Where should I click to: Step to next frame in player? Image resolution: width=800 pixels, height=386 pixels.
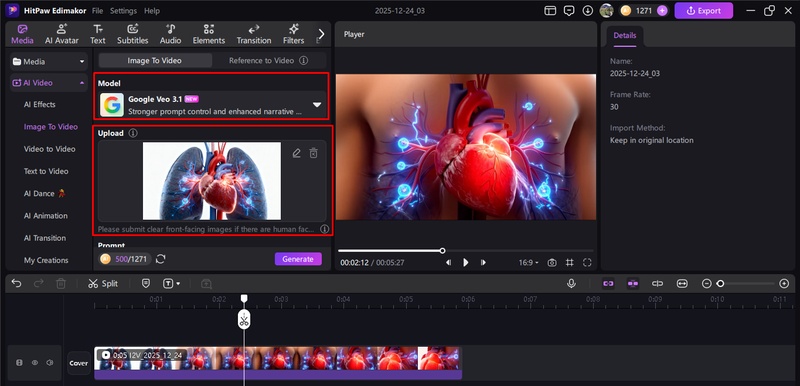tap(483, 263)
